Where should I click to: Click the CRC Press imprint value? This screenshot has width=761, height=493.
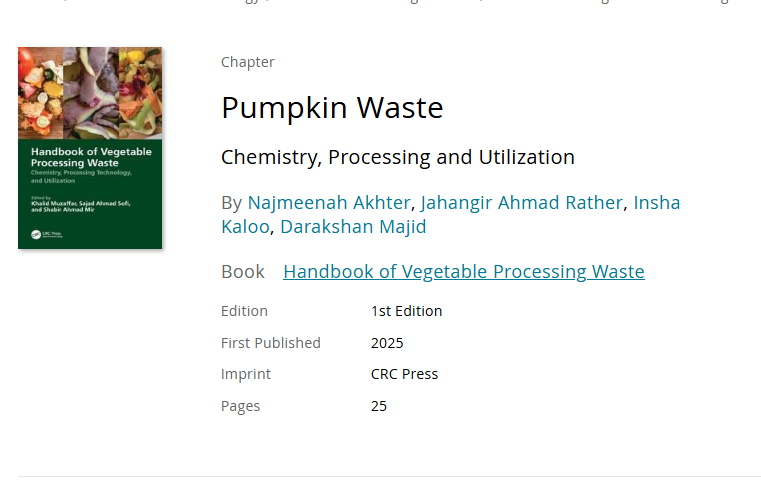pyautogui.click(x=404, y=374)
